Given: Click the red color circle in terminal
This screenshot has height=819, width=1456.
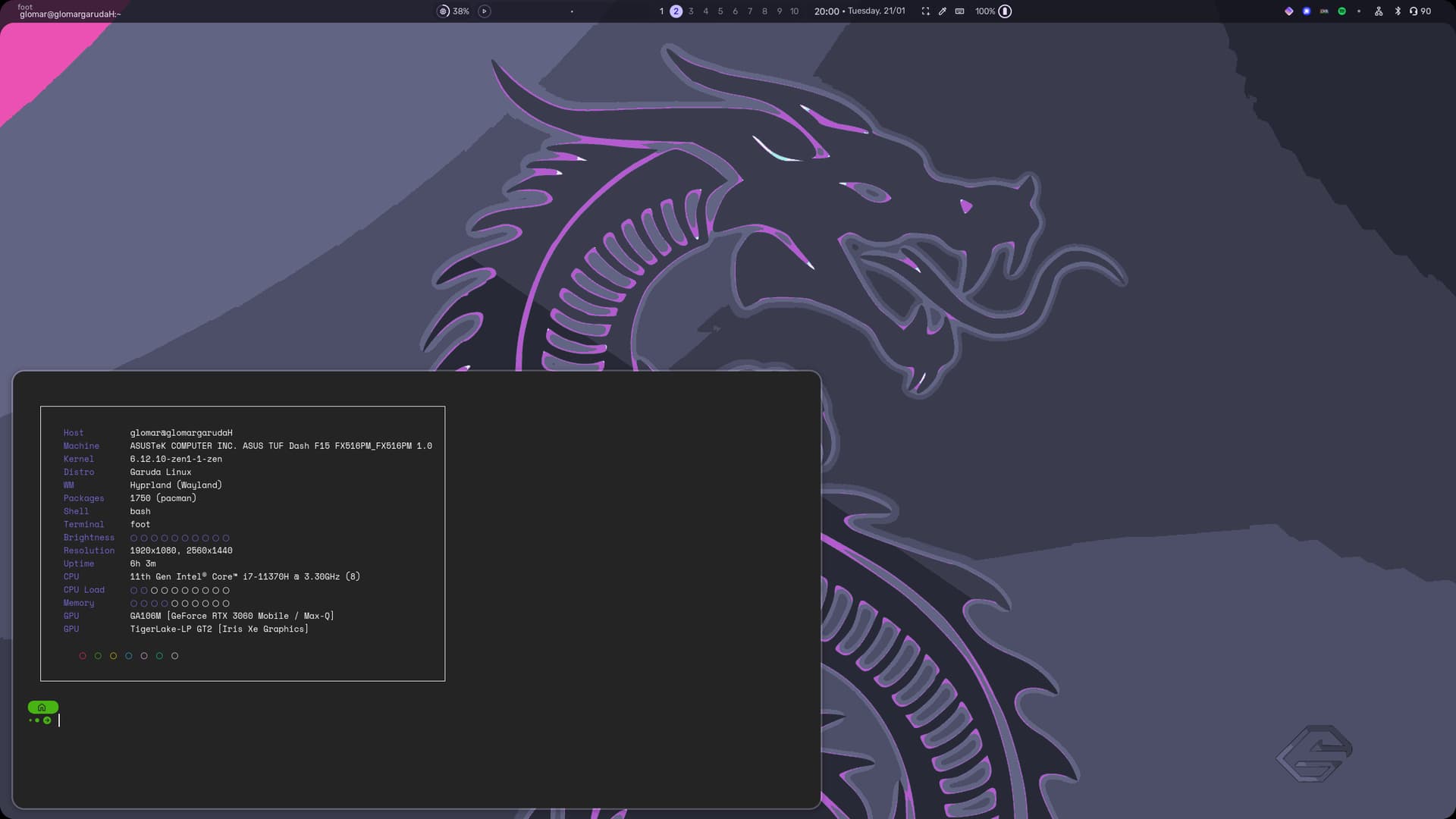Looking at the screenshot, I should 83,656.
